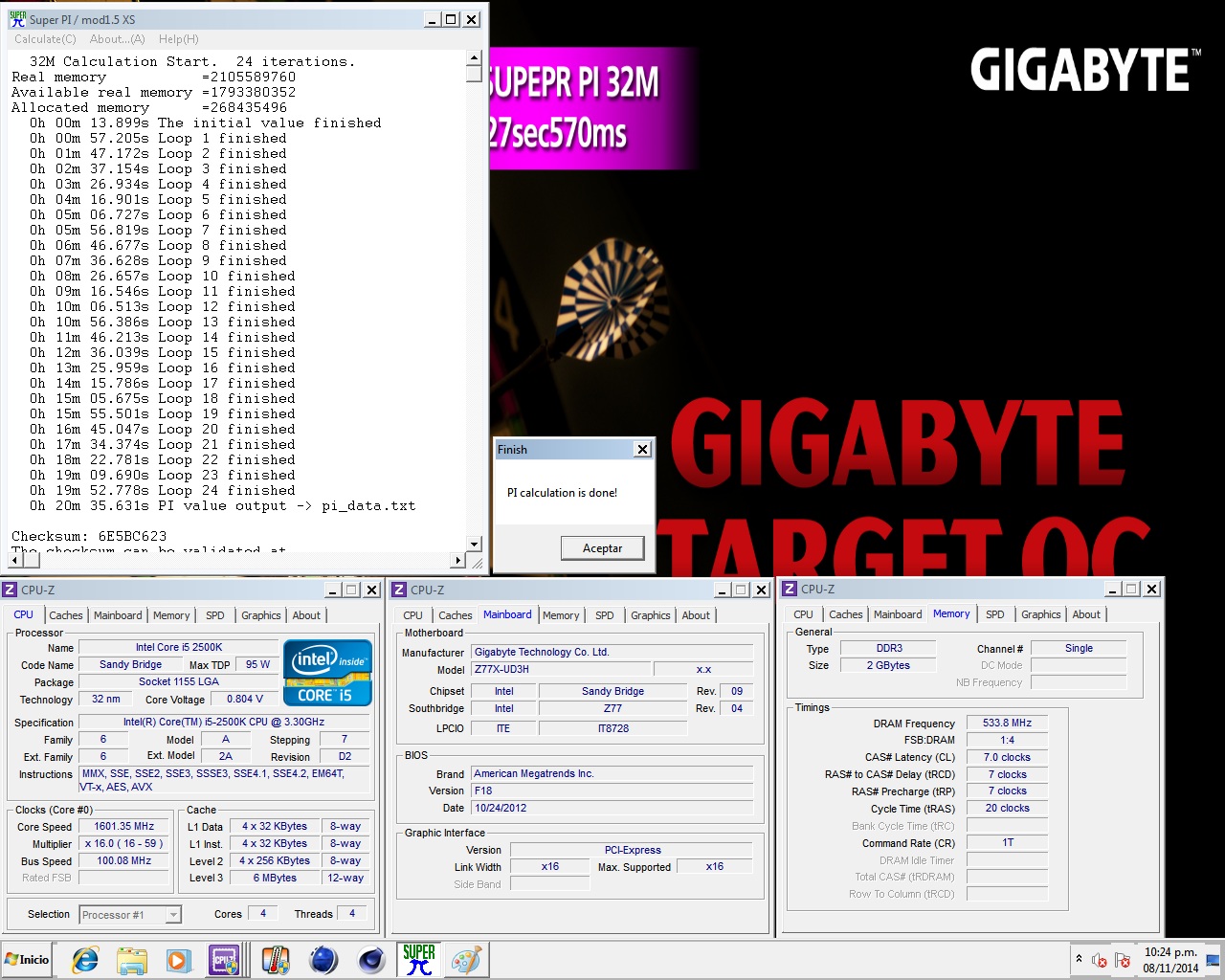The image size is (1225, 980).
Task: Click the BIOS Version field F18
Action: point(612,791)
